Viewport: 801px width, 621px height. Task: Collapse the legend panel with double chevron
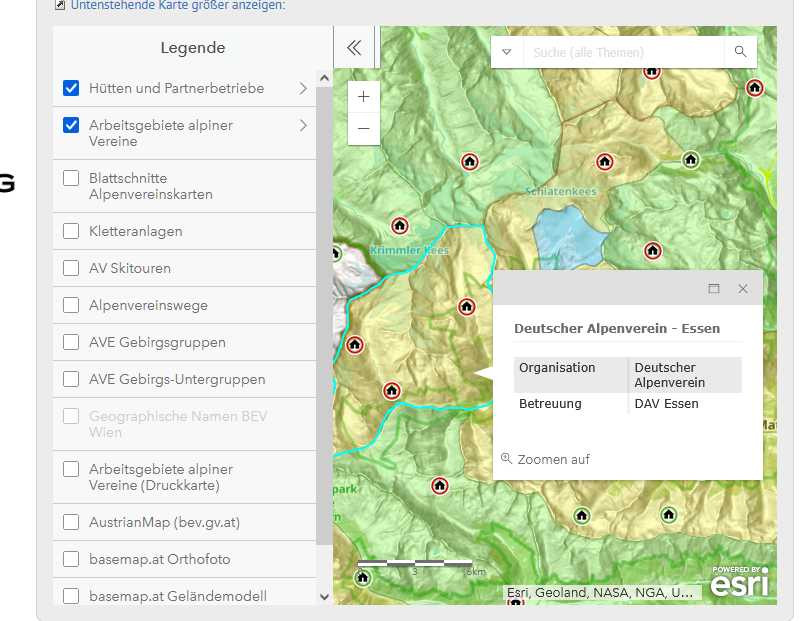[x=353, y=48]
